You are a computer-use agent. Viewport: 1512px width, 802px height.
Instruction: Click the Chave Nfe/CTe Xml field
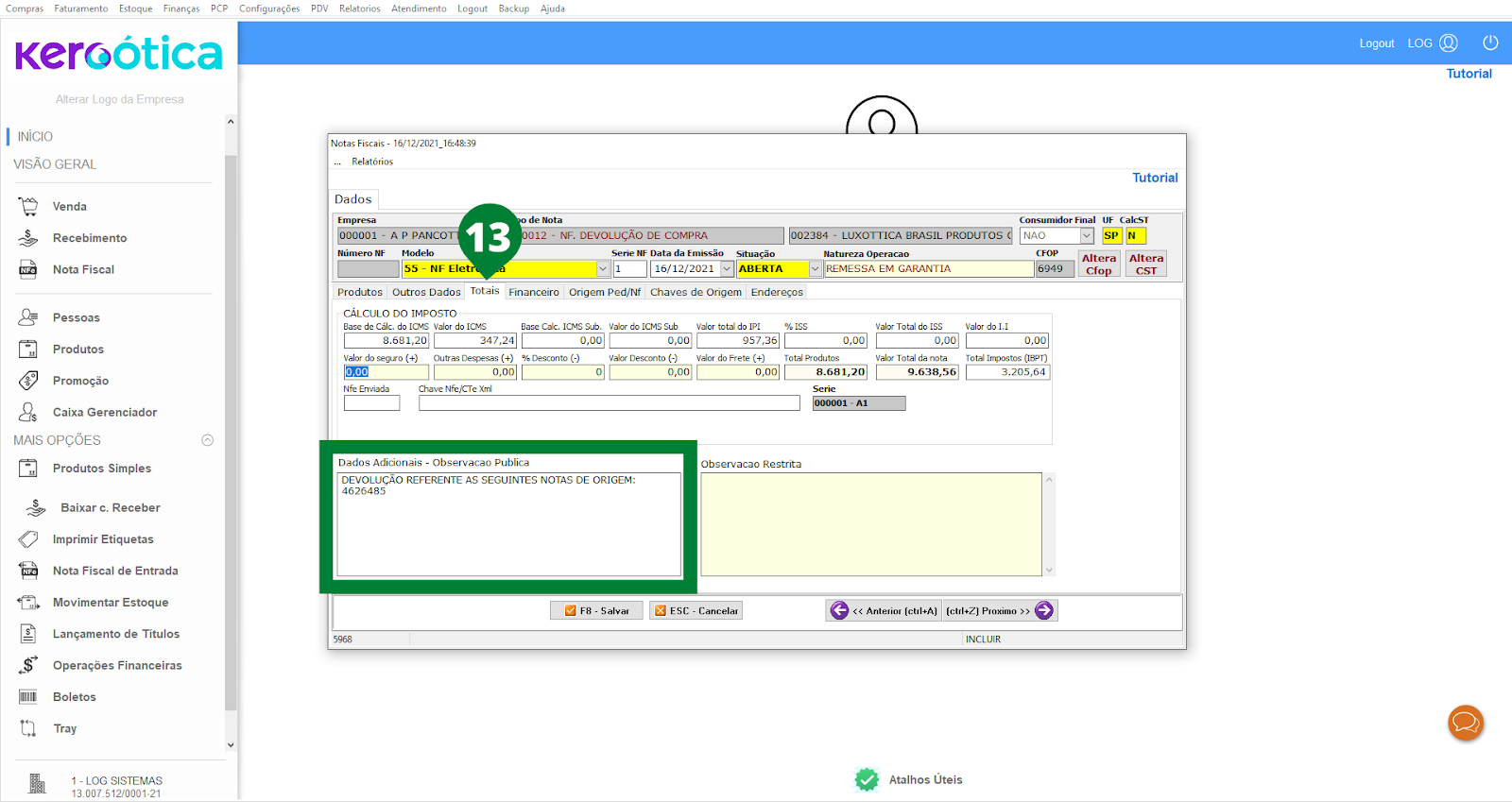[x=610, y=403]
